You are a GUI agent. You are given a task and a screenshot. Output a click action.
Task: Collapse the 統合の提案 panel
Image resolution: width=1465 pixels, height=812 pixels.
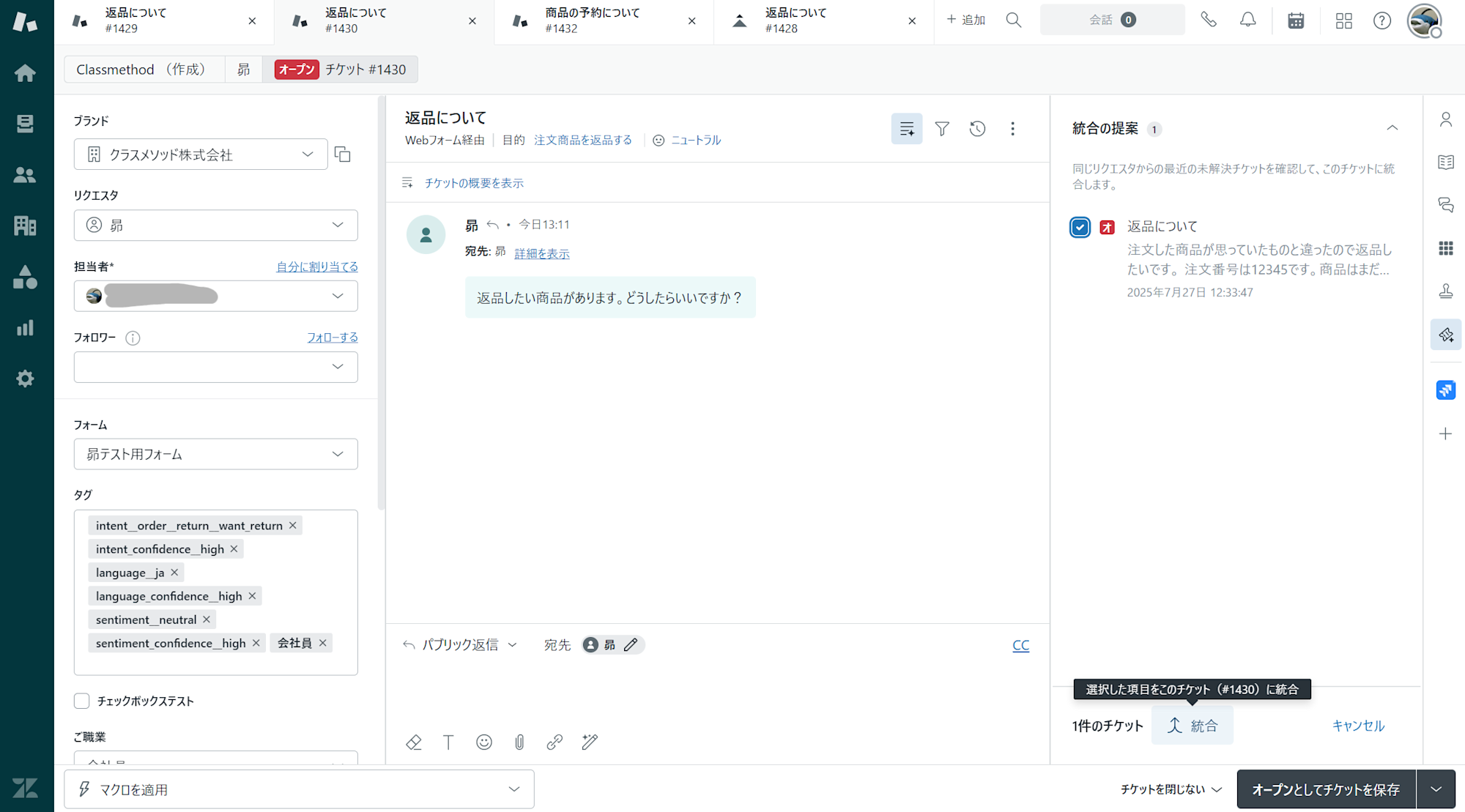1392,128
